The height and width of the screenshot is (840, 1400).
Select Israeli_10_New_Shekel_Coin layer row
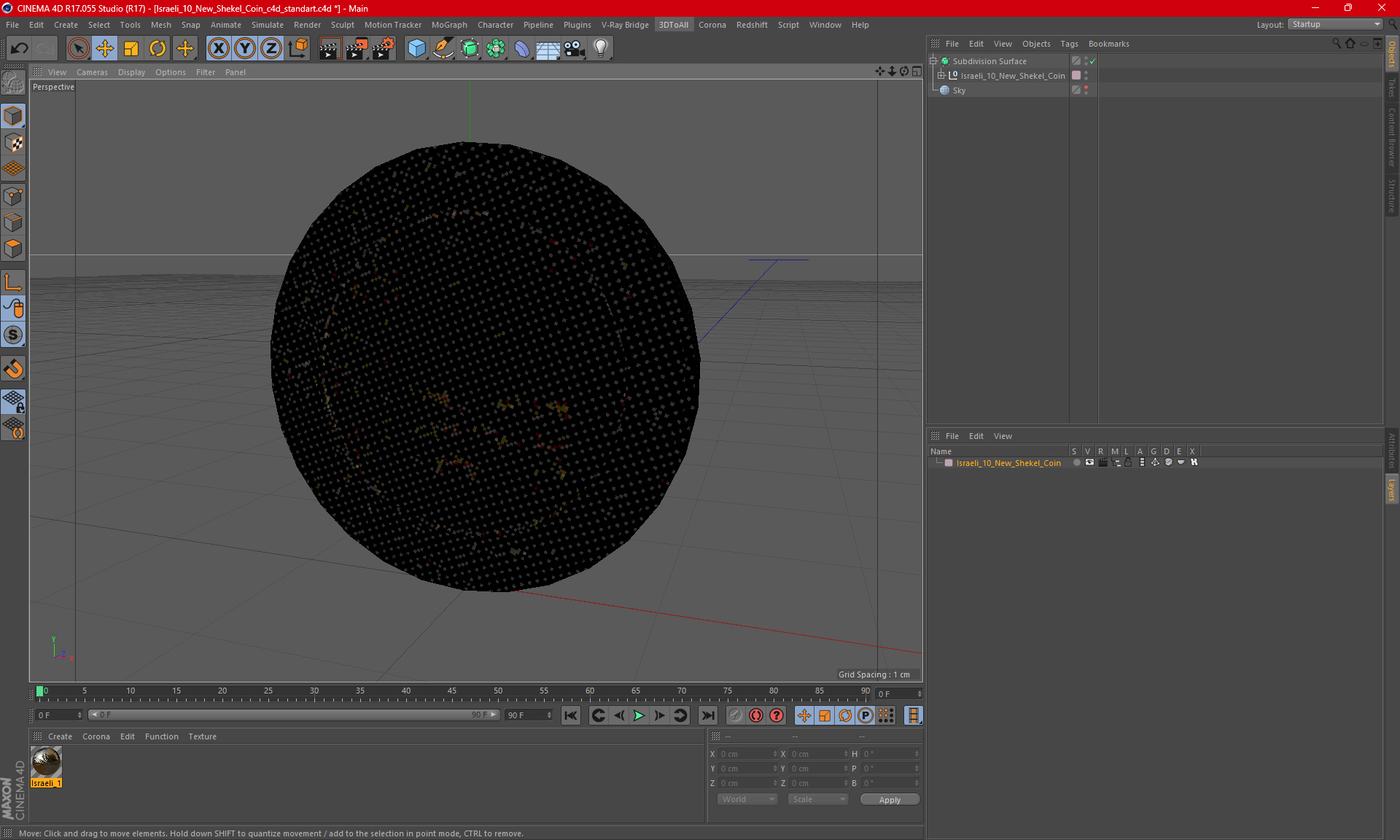click(x=1008, y=463)
